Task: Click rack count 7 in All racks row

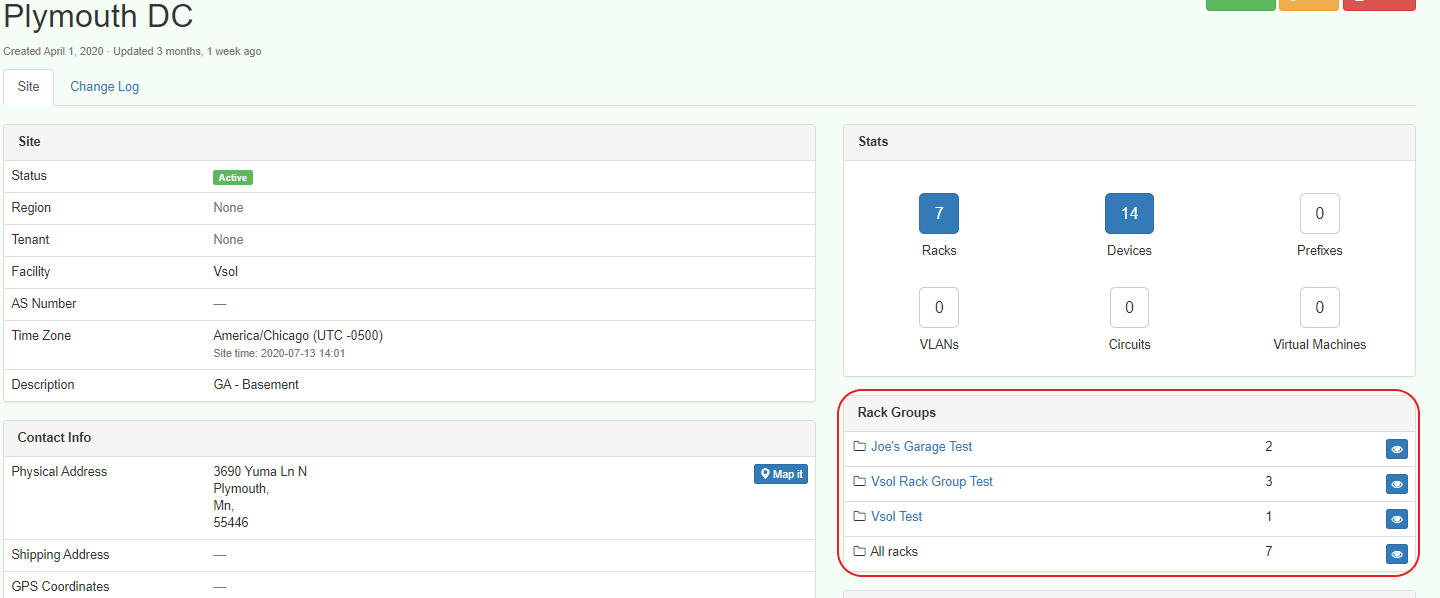Action: click(1269, 552)
